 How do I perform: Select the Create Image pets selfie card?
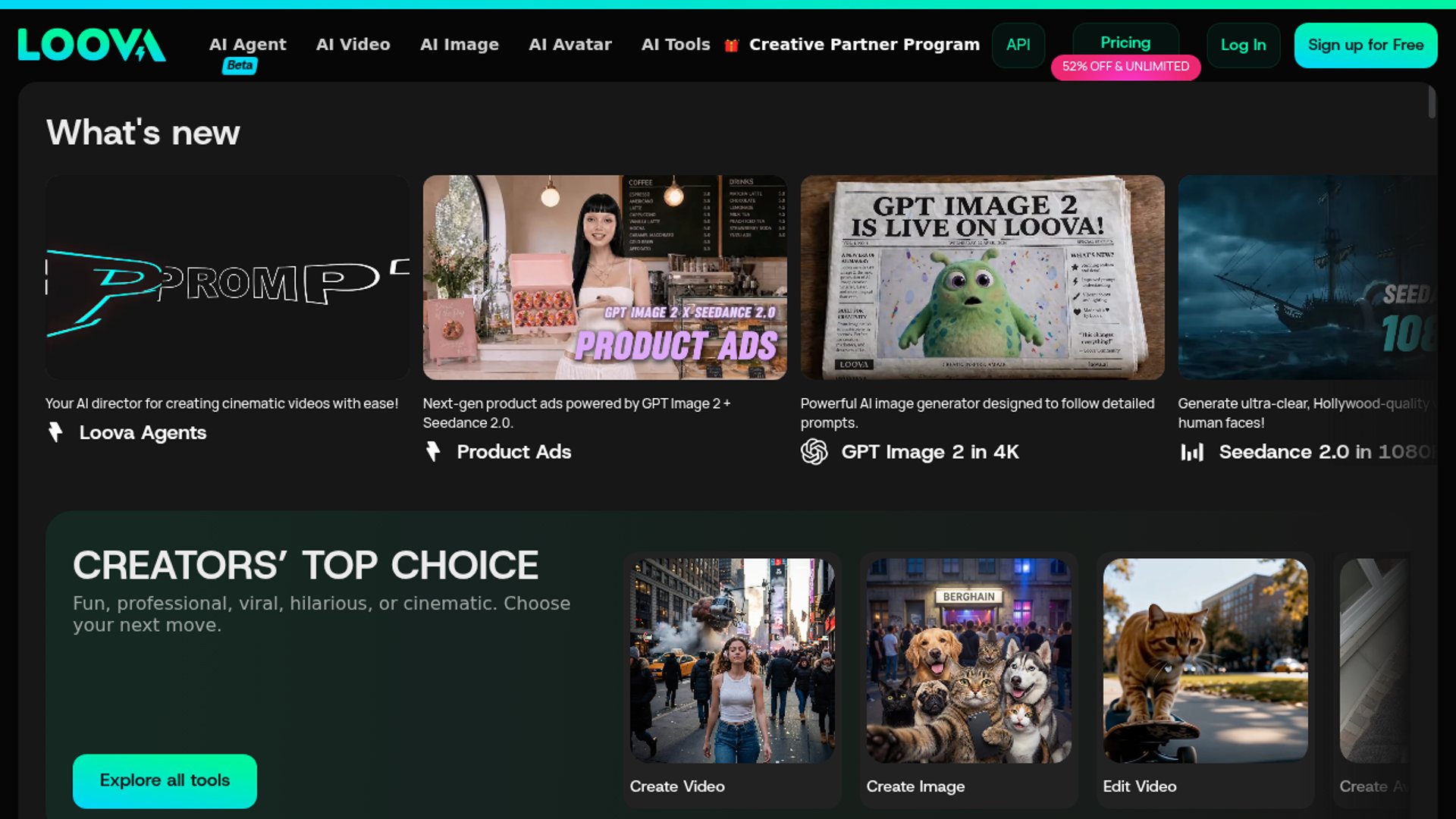(969, 661)
